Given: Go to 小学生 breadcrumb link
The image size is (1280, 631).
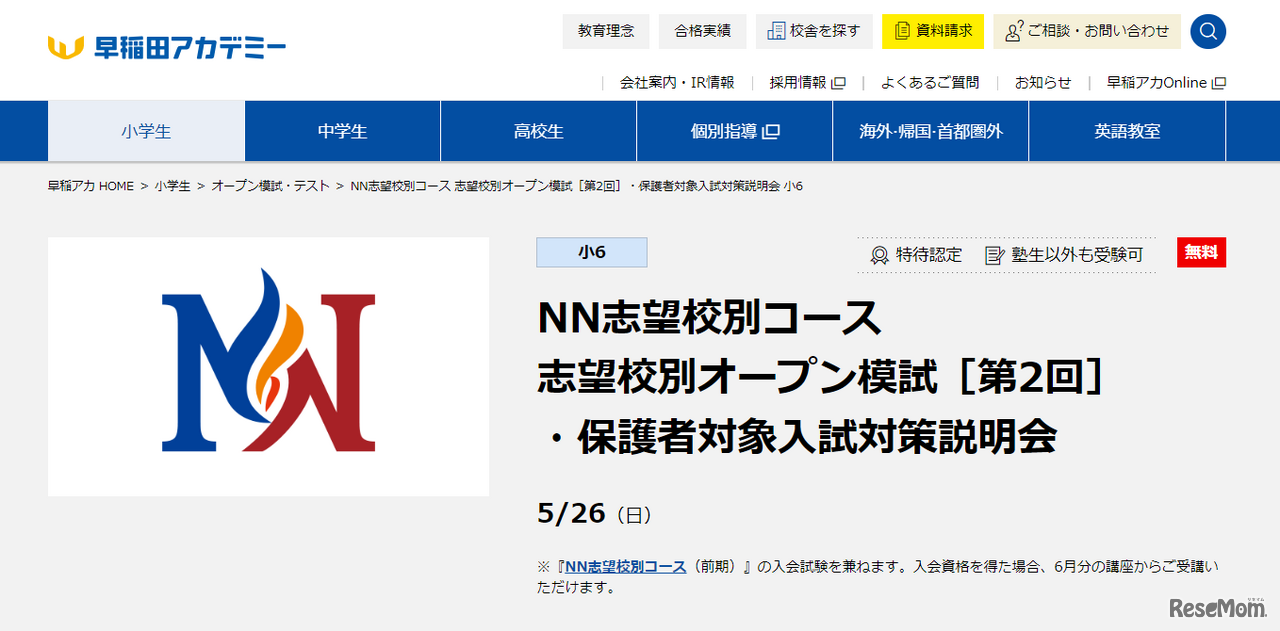Looking at the screenshot, I should click(172, 186).
